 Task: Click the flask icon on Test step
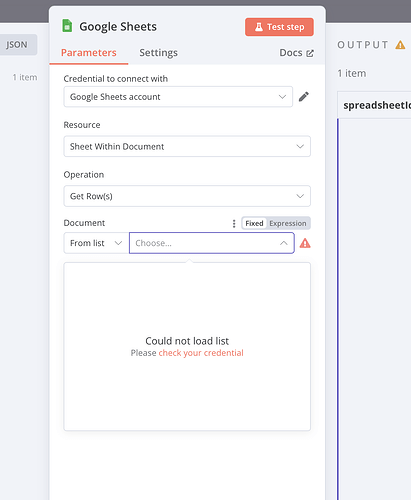click(x=259, y=27)
